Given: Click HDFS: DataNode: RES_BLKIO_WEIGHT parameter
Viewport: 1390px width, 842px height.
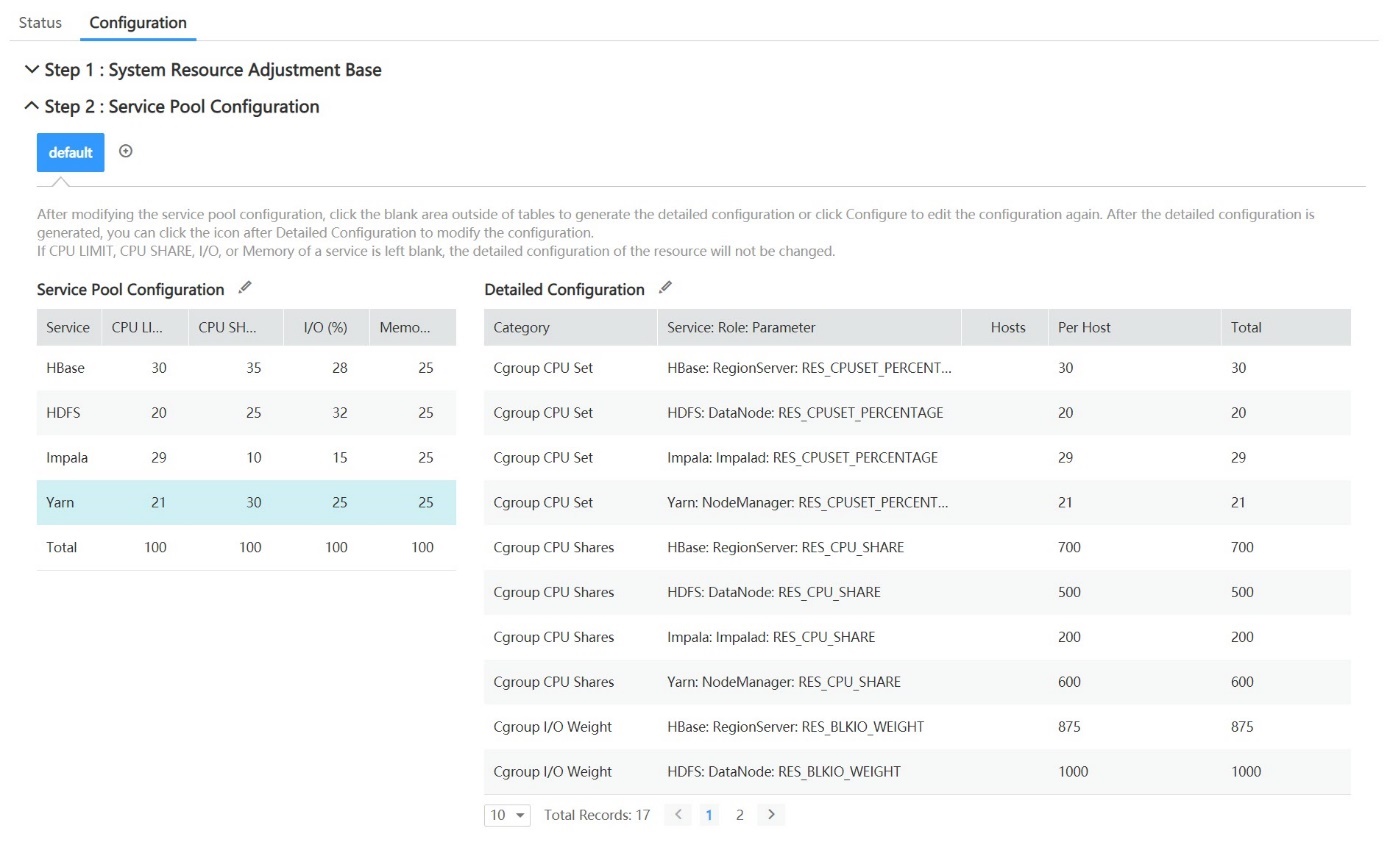Looking at the screenshot, I should pos(784,772).
